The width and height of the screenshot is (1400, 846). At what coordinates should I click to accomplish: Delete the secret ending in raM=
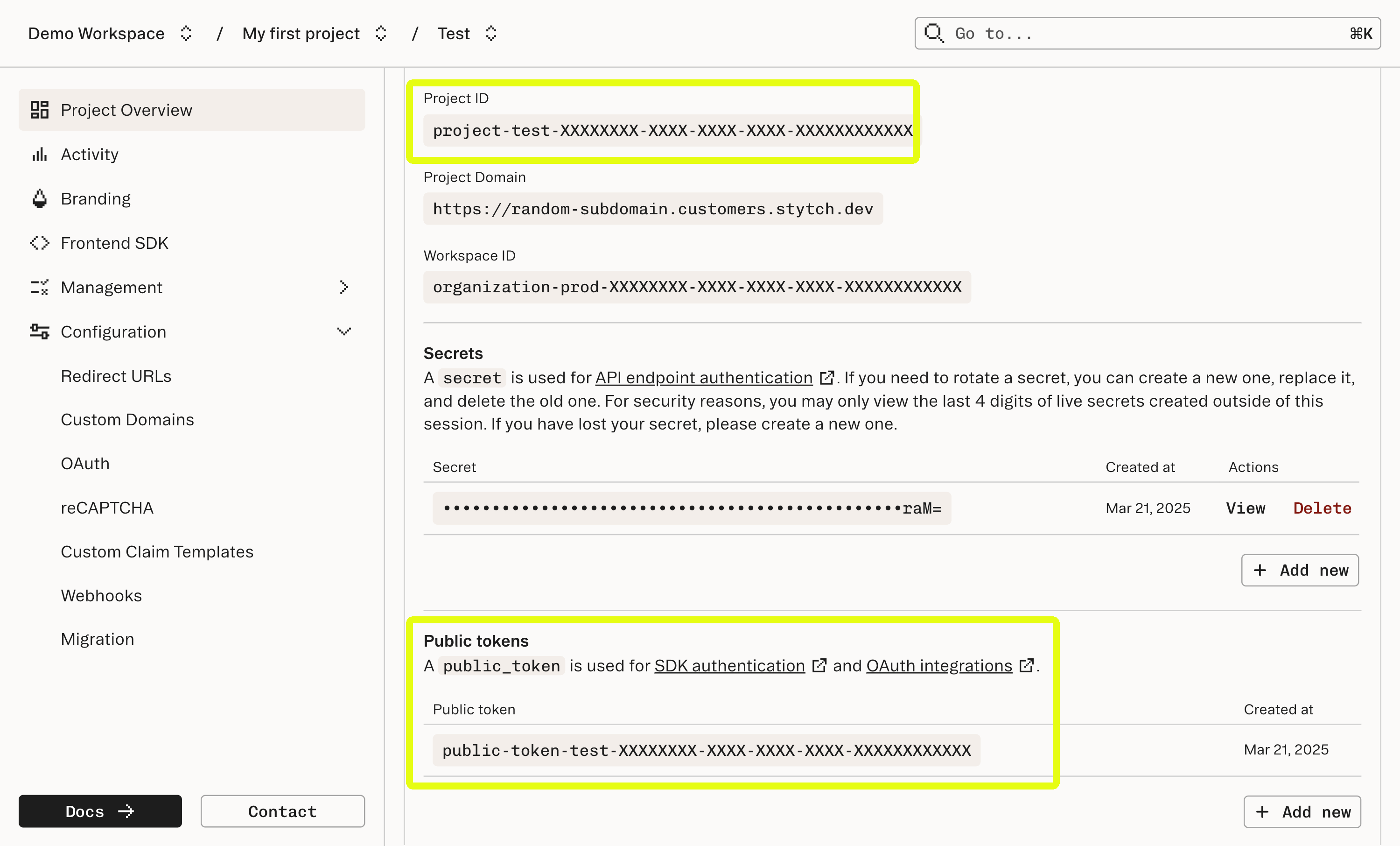click(1322, 508)
